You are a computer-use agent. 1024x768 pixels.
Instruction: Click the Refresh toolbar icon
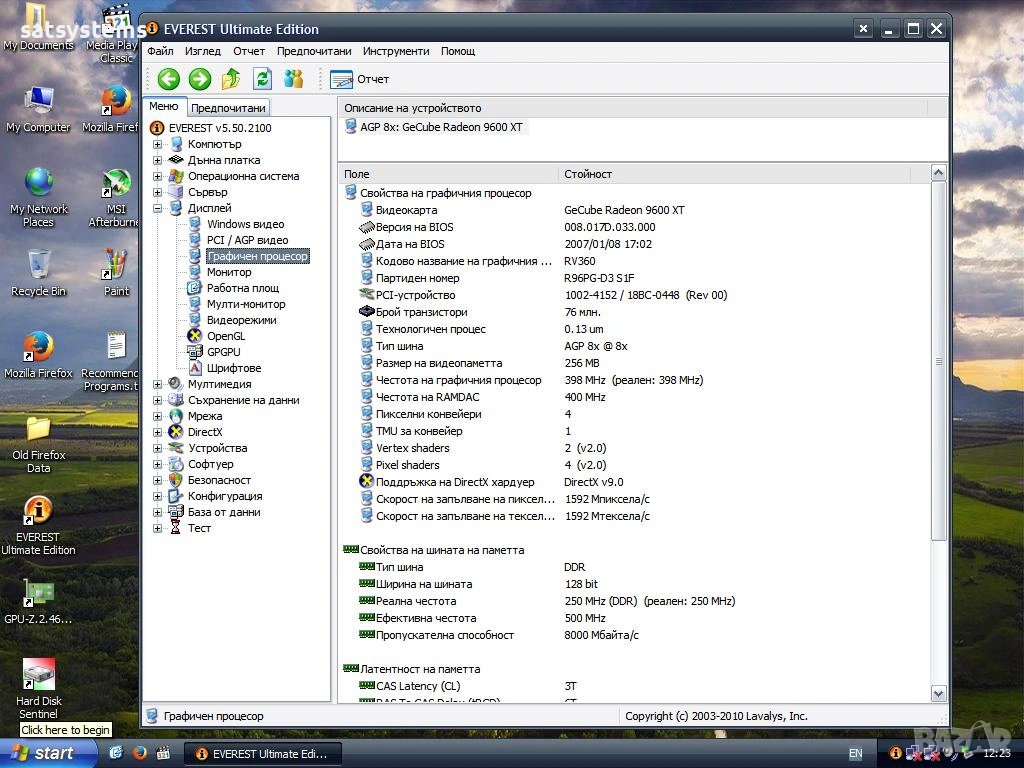[262, 79]
